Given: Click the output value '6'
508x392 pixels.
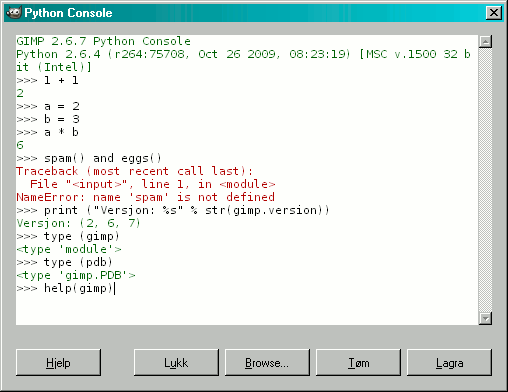Looking at the screenshot, I should [20, 145].
